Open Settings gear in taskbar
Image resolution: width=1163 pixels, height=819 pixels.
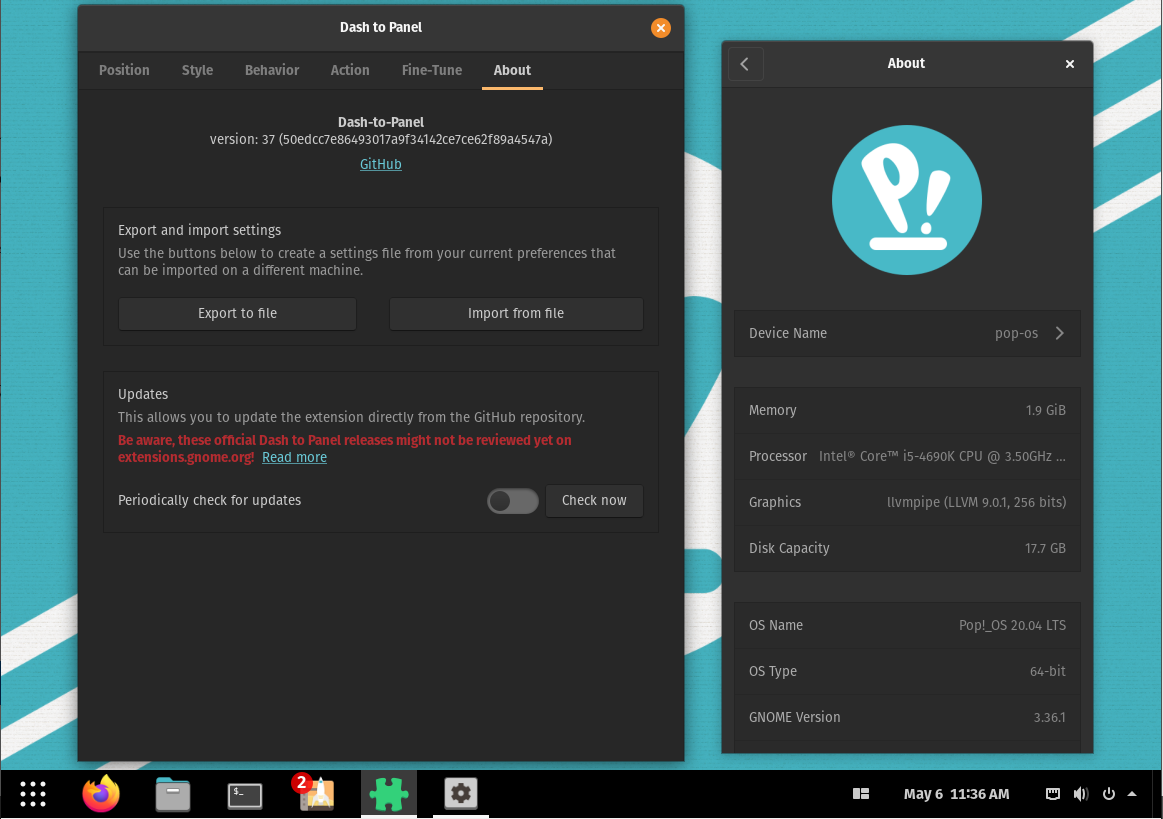point(461,794)
